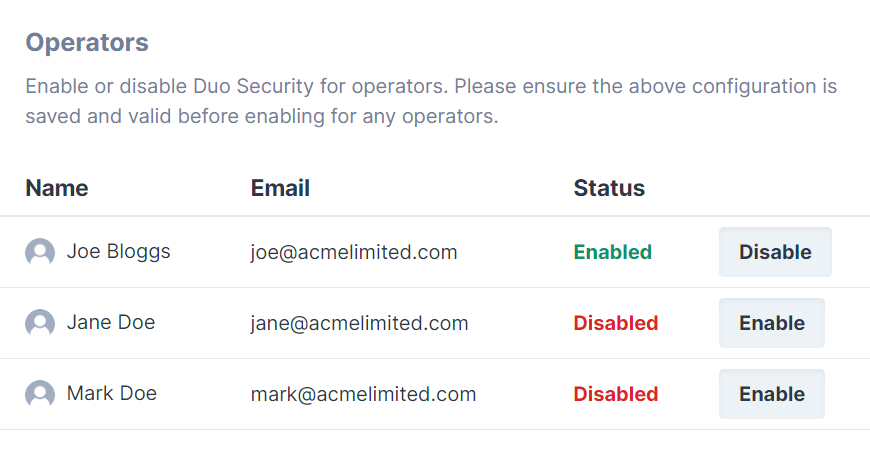The width and height of the screenshot is (870, 450).
Task: Click Joe Bloggs' avatar icon
Action: click(40, 252)
